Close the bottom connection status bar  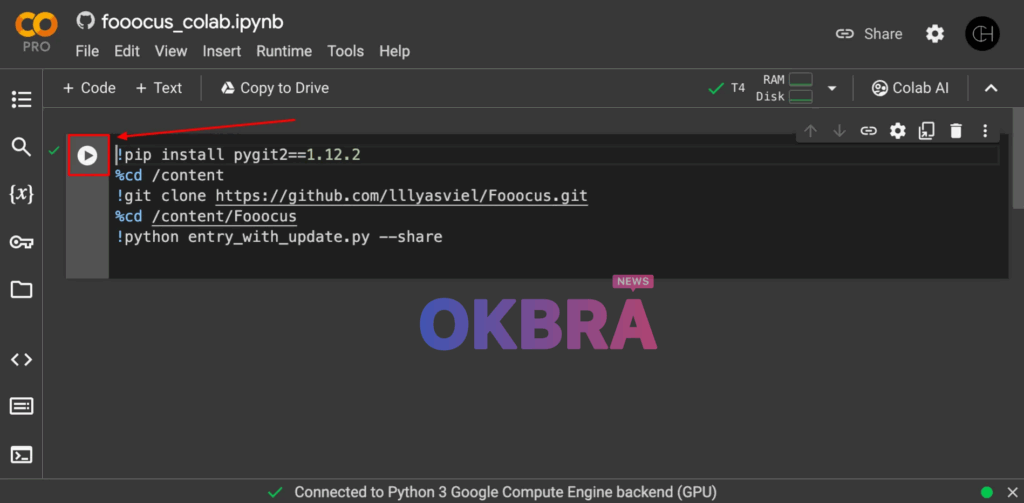(1012, 492)
